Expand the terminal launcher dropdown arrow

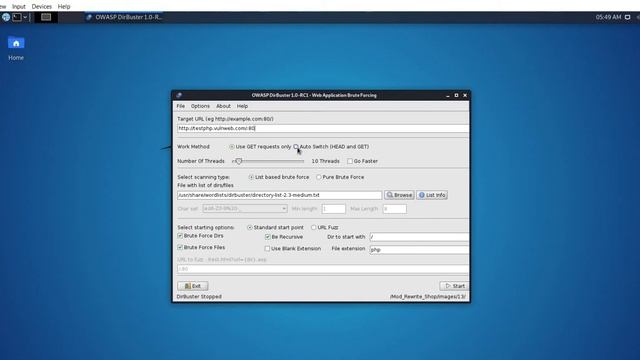[x=25, y=17]
